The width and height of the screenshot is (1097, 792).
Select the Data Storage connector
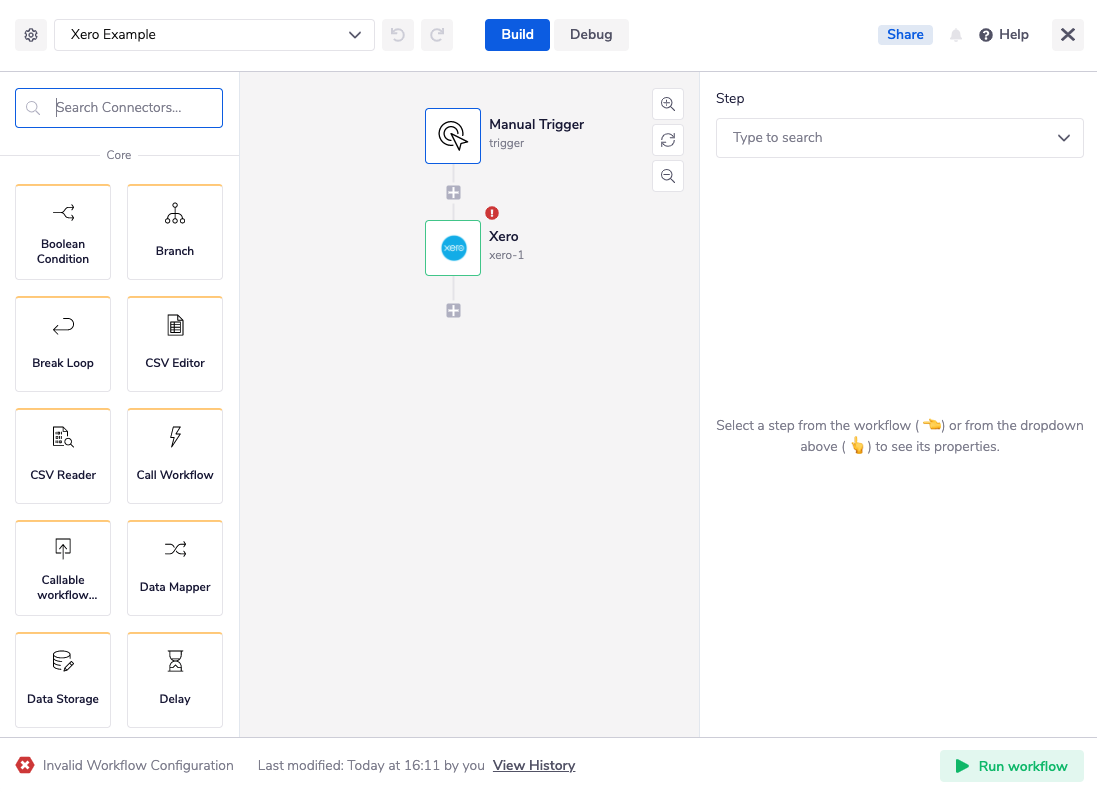point(62,679)
